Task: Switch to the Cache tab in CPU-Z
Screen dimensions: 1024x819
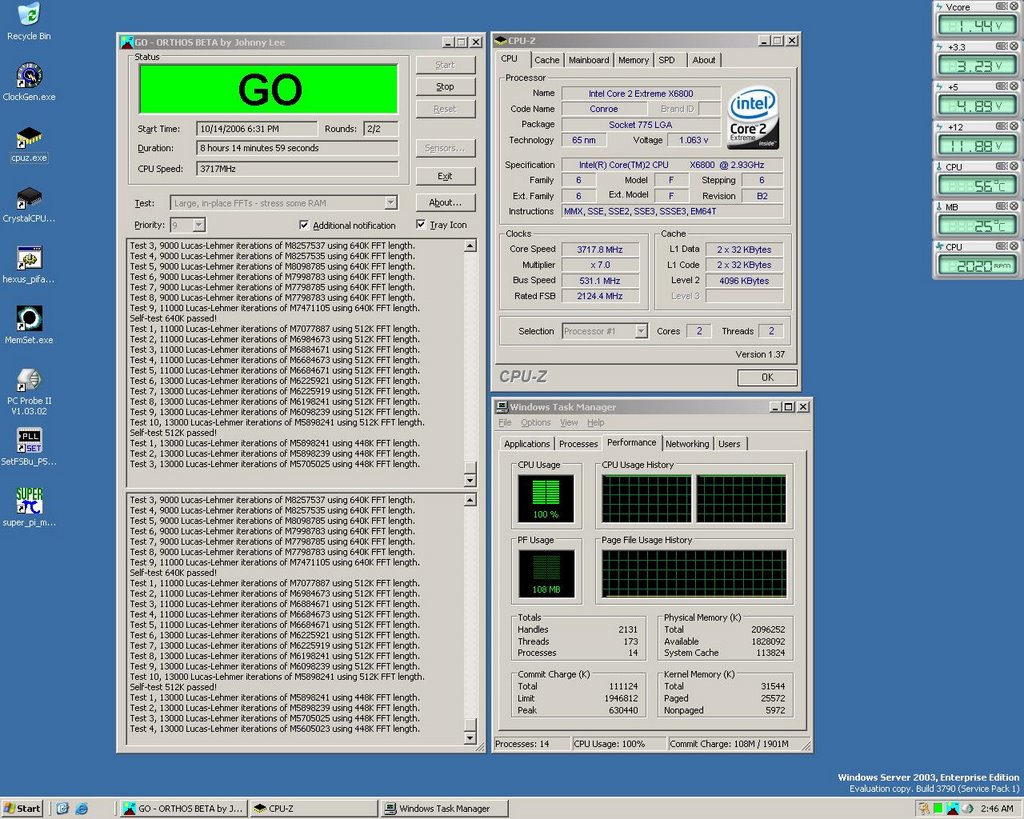Action: click(547, 60)
